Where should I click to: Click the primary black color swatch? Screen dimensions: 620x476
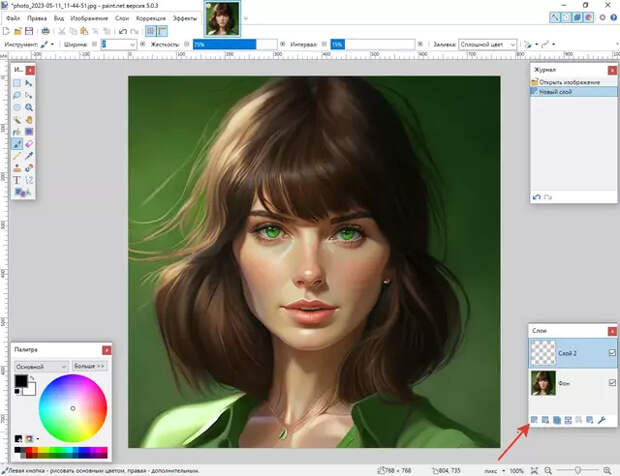click(x=21, y=381)
